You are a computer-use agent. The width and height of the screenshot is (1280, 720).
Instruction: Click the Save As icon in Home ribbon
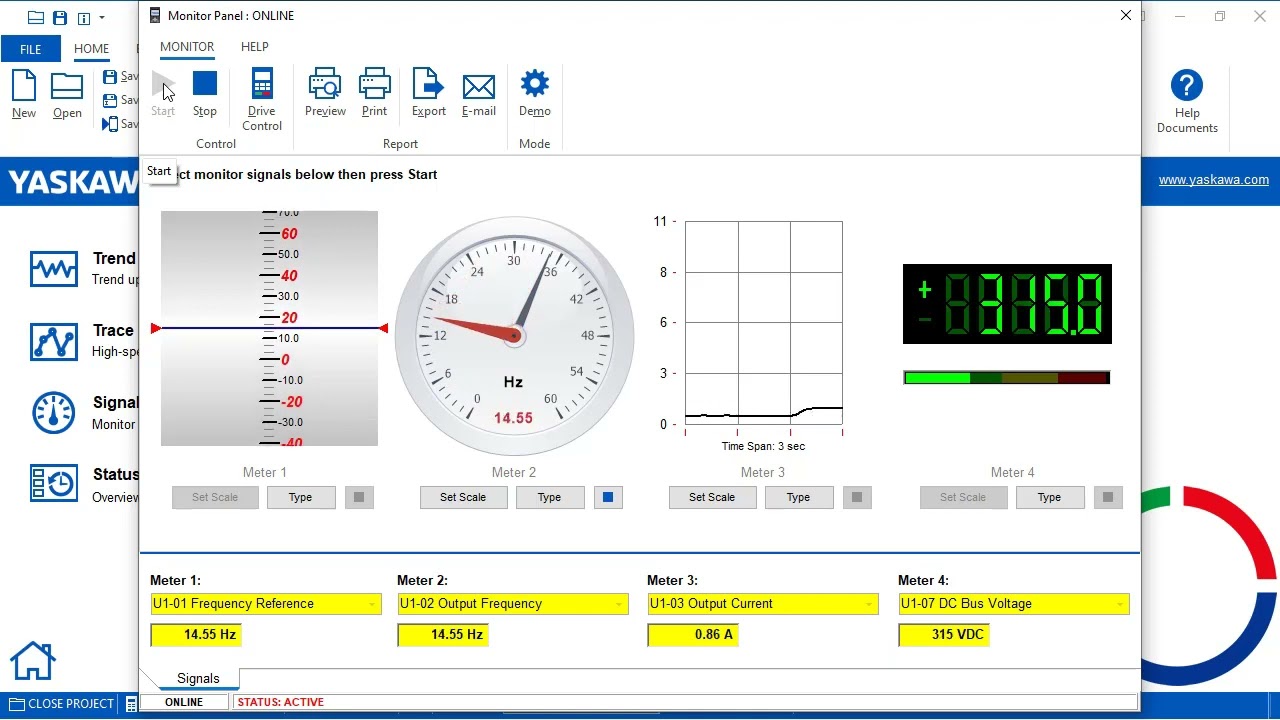(110, 100)
